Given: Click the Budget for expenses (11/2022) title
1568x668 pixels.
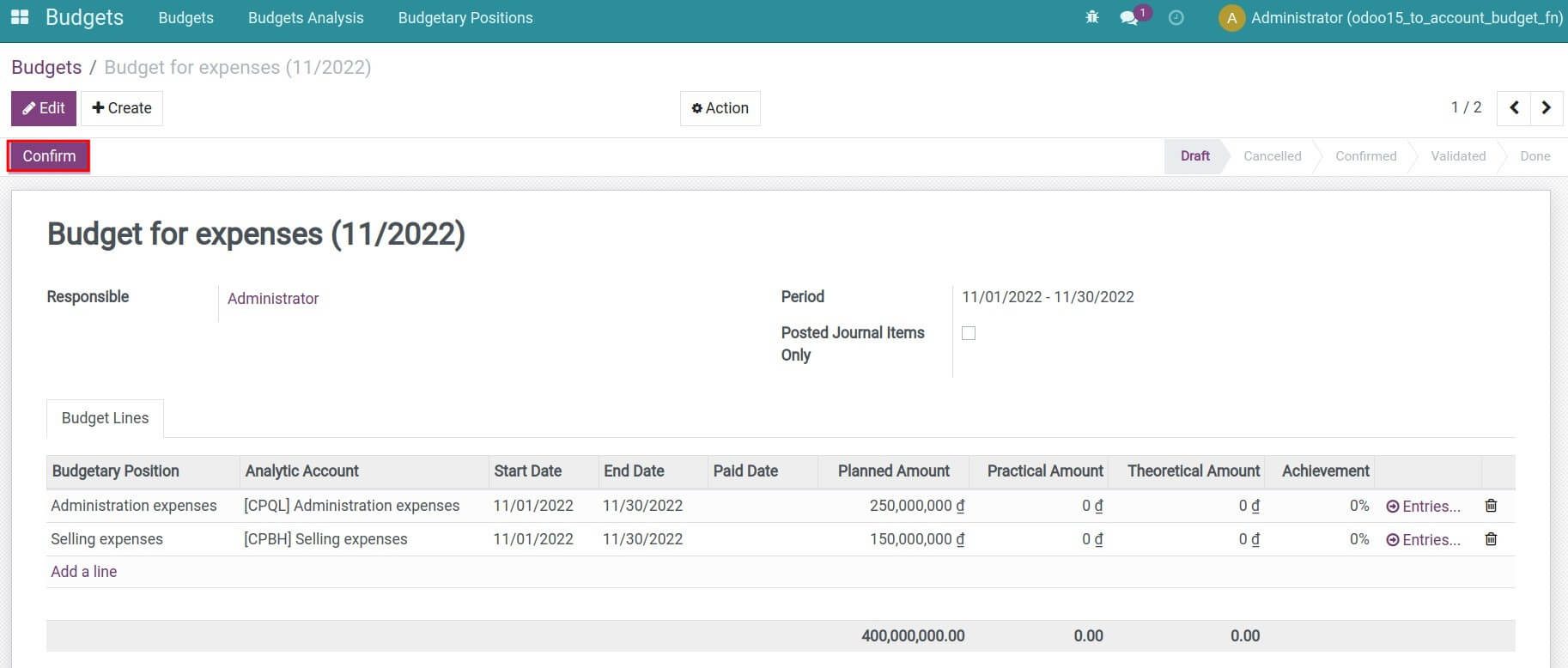Looking at the screenshot, I should 256,234.
